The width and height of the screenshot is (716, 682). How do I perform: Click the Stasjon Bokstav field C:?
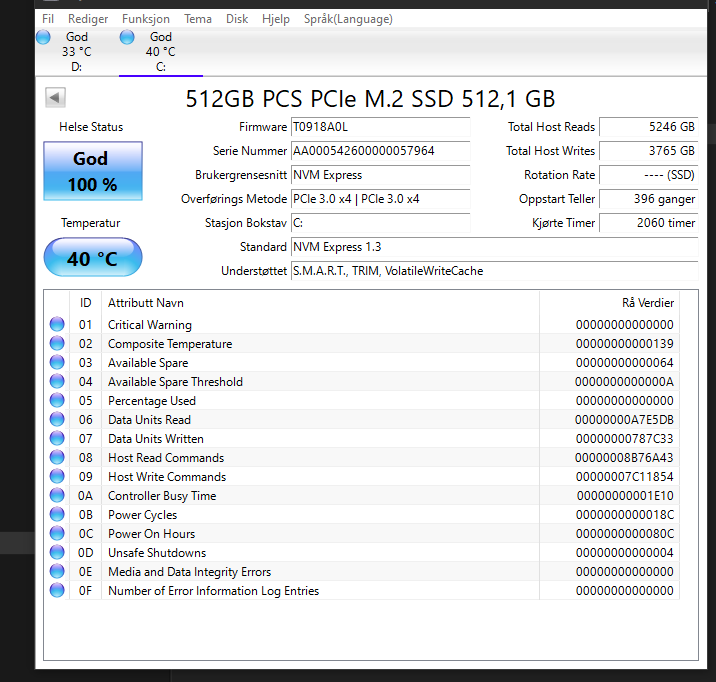pyautogui.click(x=380, y=223)
